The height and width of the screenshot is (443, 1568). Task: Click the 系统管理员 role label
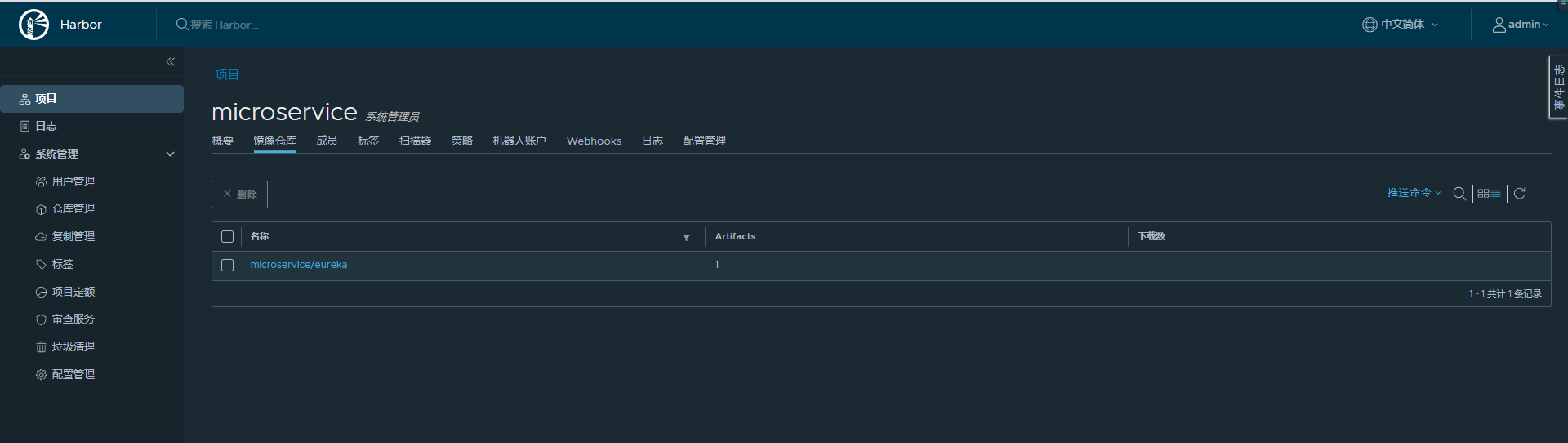point(392,117)
